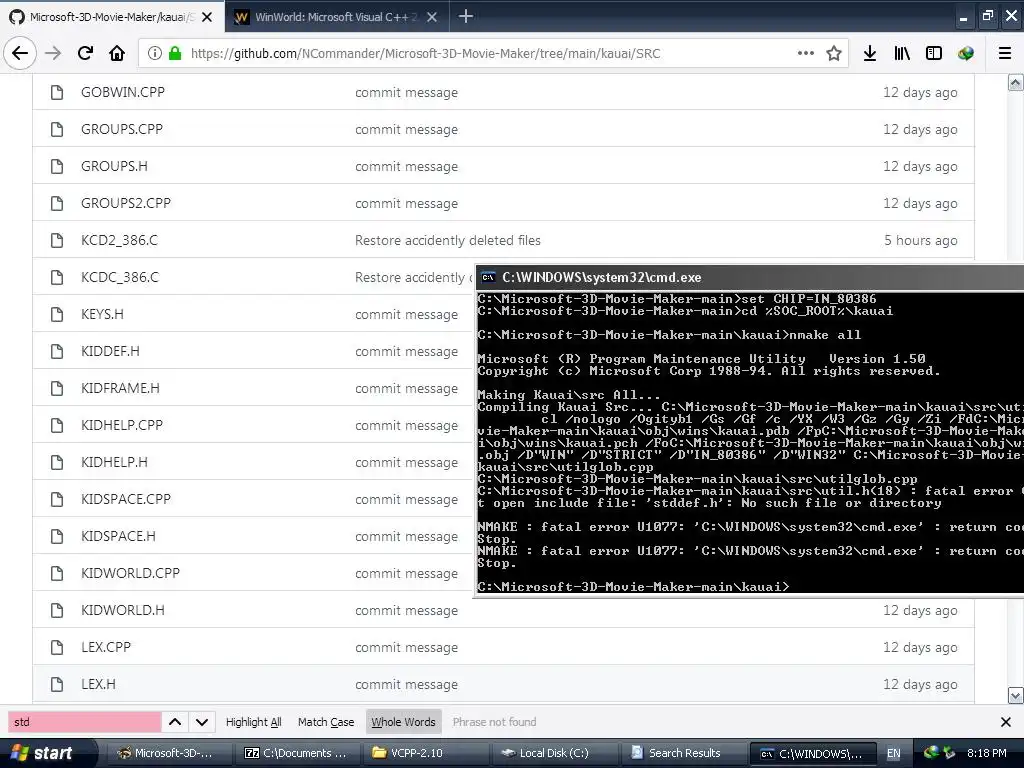
Task: Toggle Highlight All in find bar
Action: pyautogui.click(x=253, y=722)
